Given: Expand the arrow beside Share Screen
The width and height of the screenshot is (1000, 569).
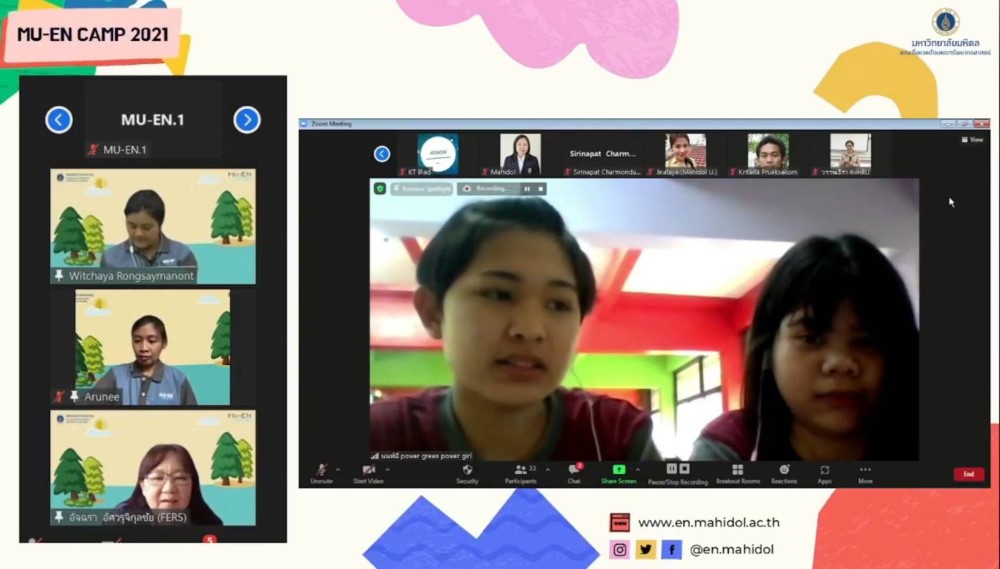Looking at the screenshot, I should pyautogui.click(x=637, y=468).
